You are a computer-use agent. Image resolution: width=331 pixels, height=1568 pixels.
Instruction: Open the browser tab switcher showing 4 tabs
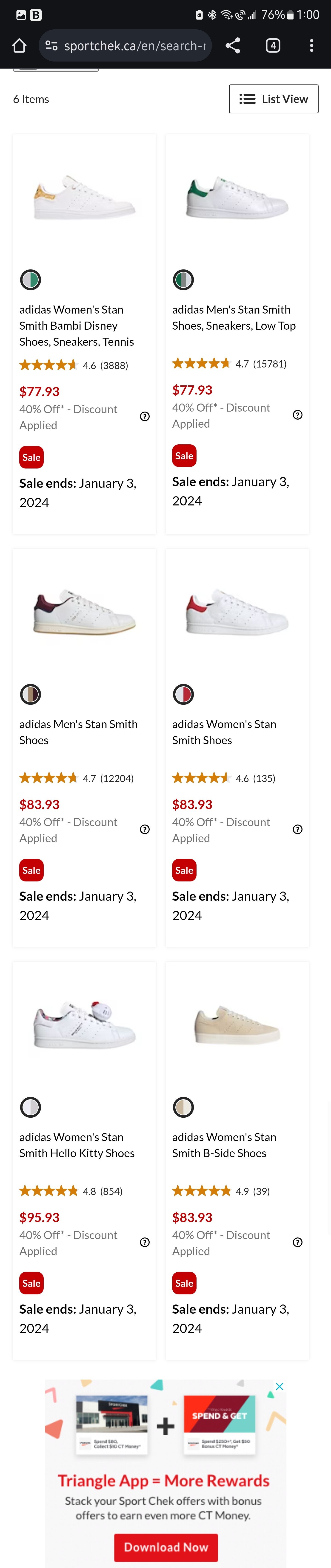pyautogui.click(x=273, y=45)
